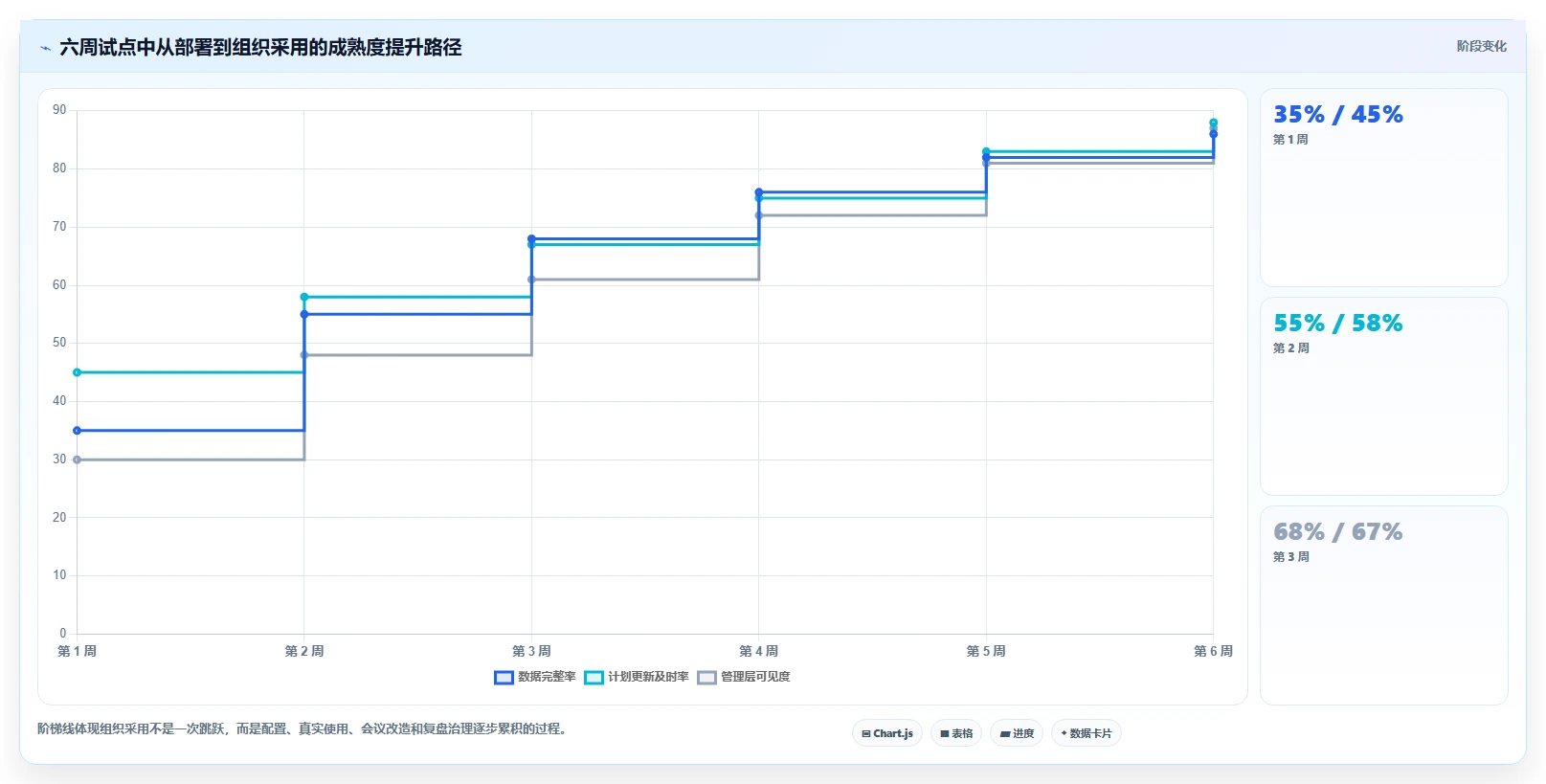Click the 数据完整率 point at 第 2 周

click(x=304, y=314)
